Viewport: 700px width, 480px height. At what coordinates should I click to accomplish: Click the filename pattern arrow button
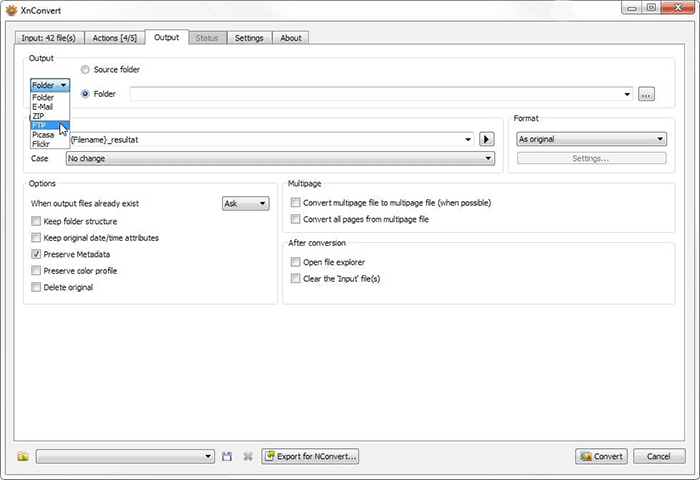pos(486,139)
